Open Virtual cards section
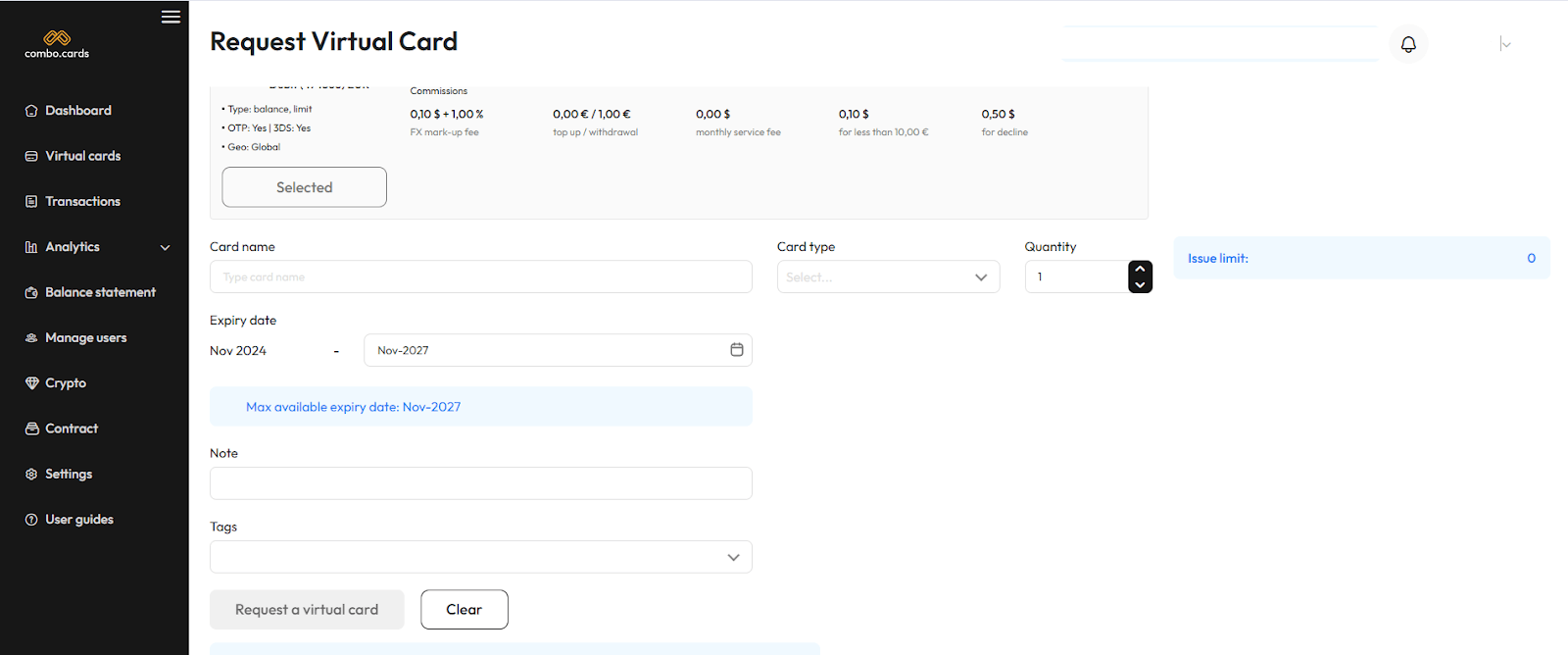The width and height of the screenshot is (1568, 655). point(82,156)
